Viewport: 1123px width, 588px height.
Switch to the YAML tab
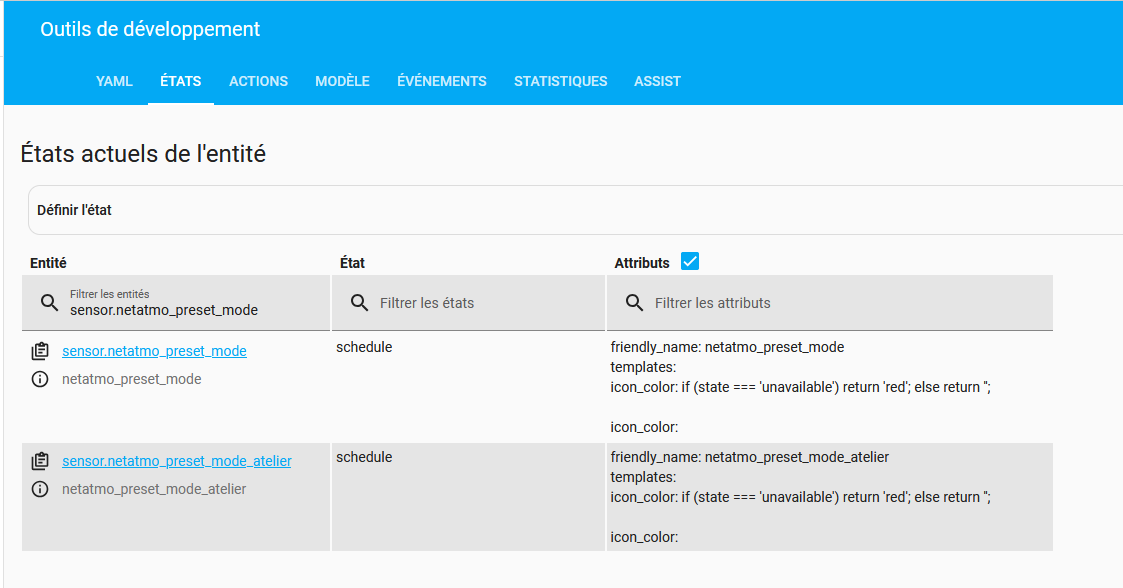coord(114,81)
